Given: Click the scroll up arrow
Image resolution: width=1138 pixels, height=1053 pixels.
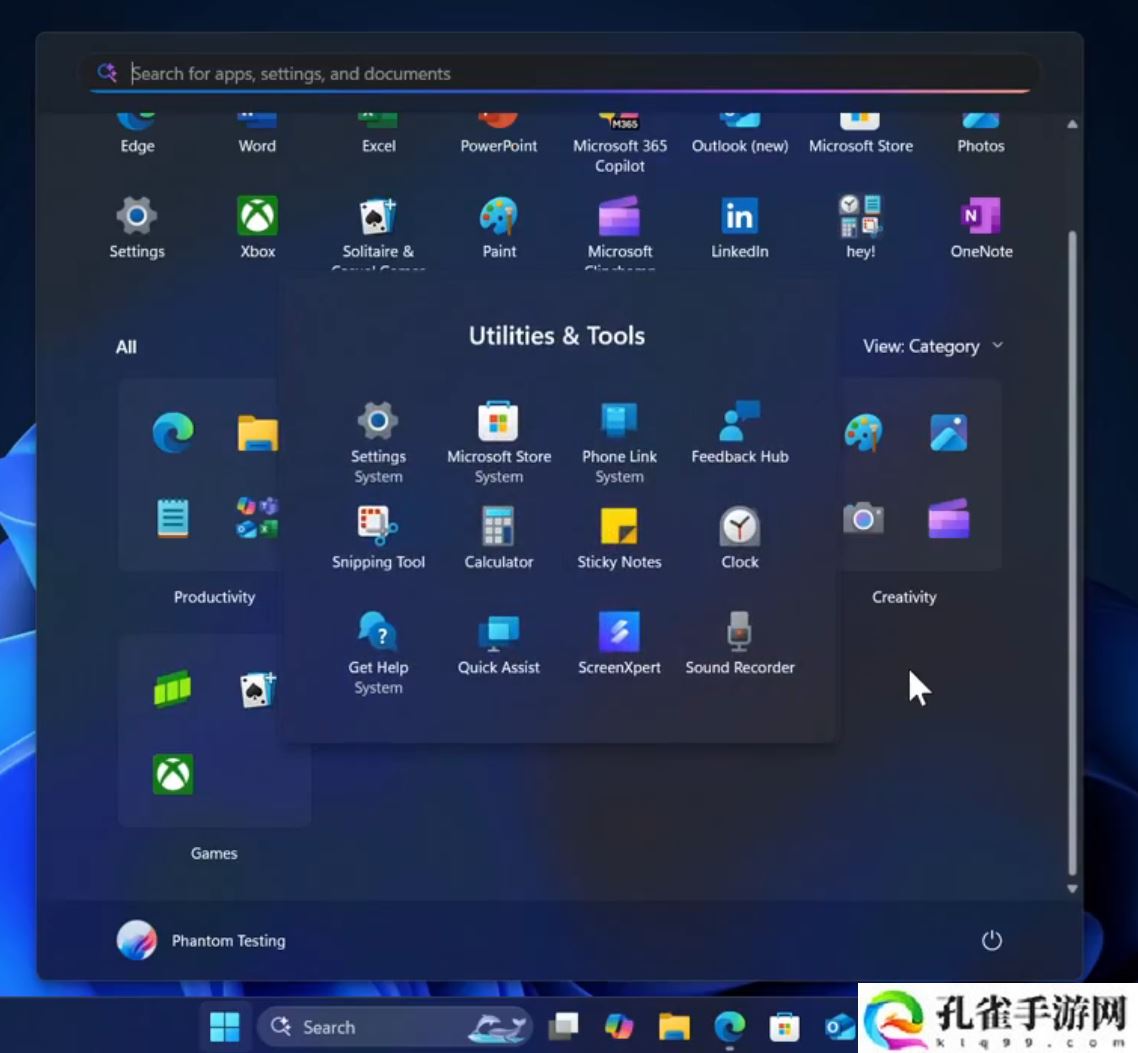Looking at the screenshot, I should [1072, 124].
